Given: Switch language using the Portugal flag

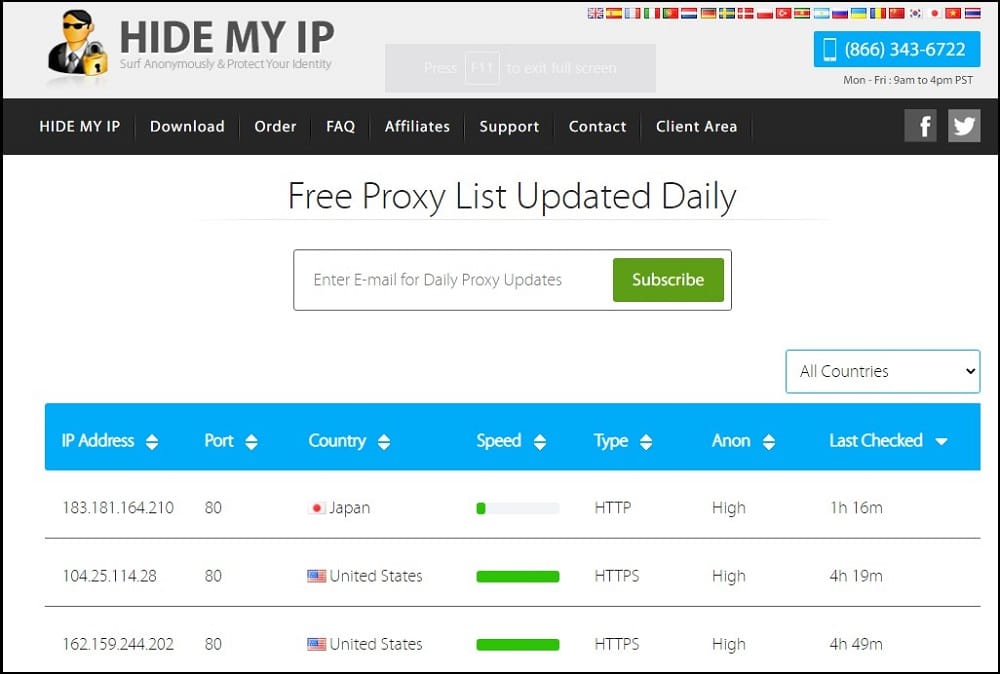Looking at the screenshot, I should coord(670,13).
